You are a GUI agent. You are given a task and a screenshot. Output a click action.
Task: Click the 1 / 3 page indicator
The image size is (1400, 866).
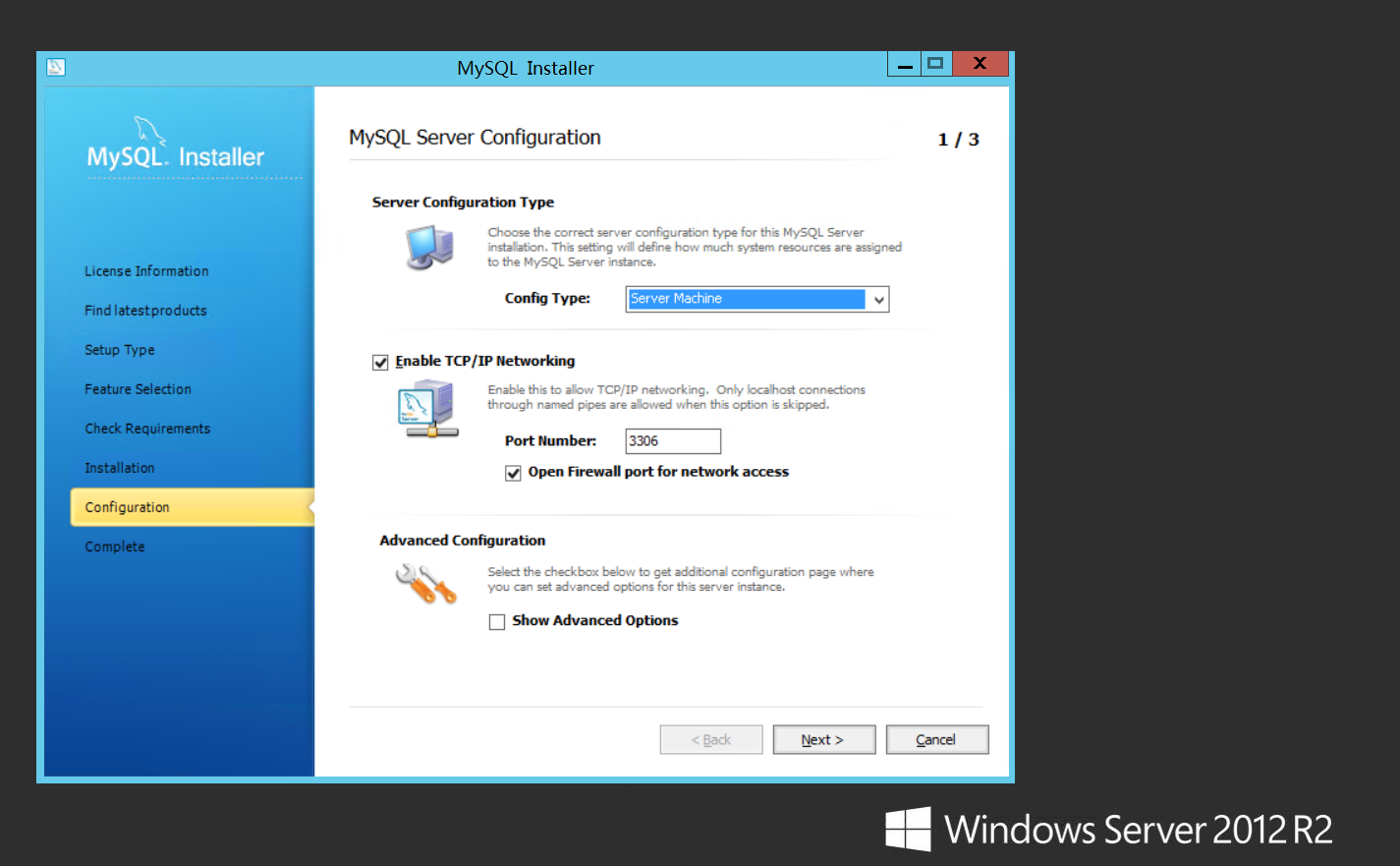(958, 140)
